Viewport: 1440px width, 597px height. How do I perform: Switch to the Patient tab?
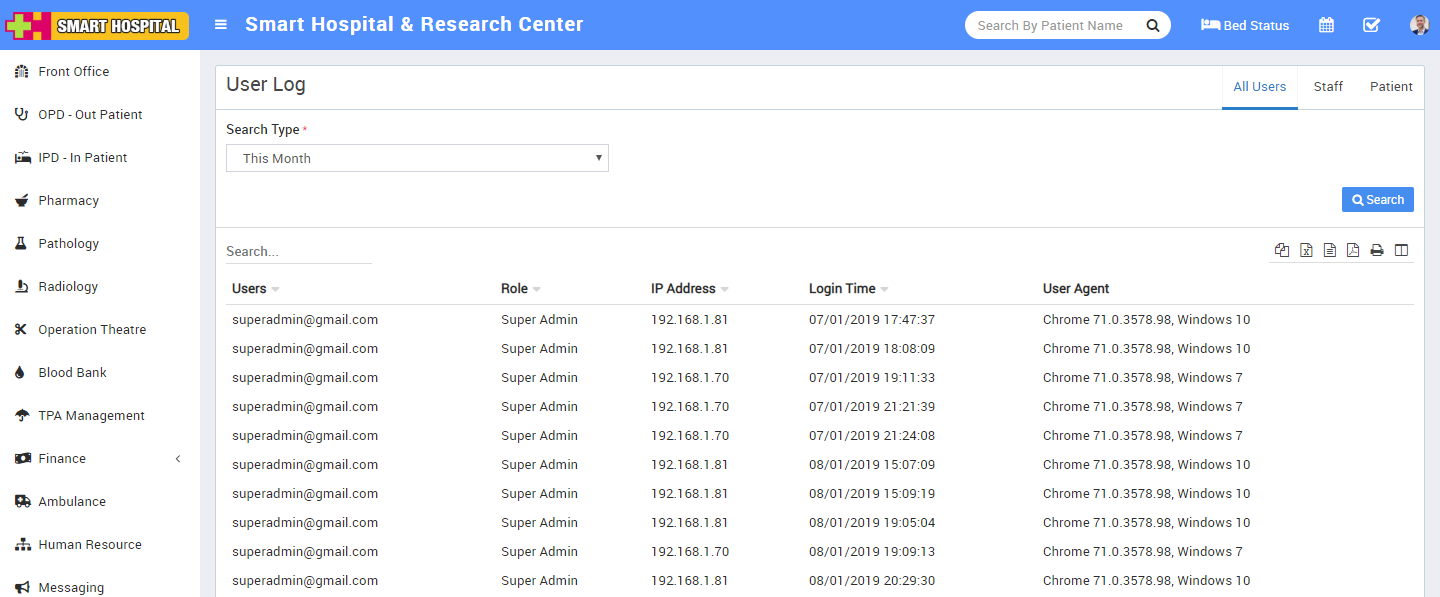point(1391,87)
